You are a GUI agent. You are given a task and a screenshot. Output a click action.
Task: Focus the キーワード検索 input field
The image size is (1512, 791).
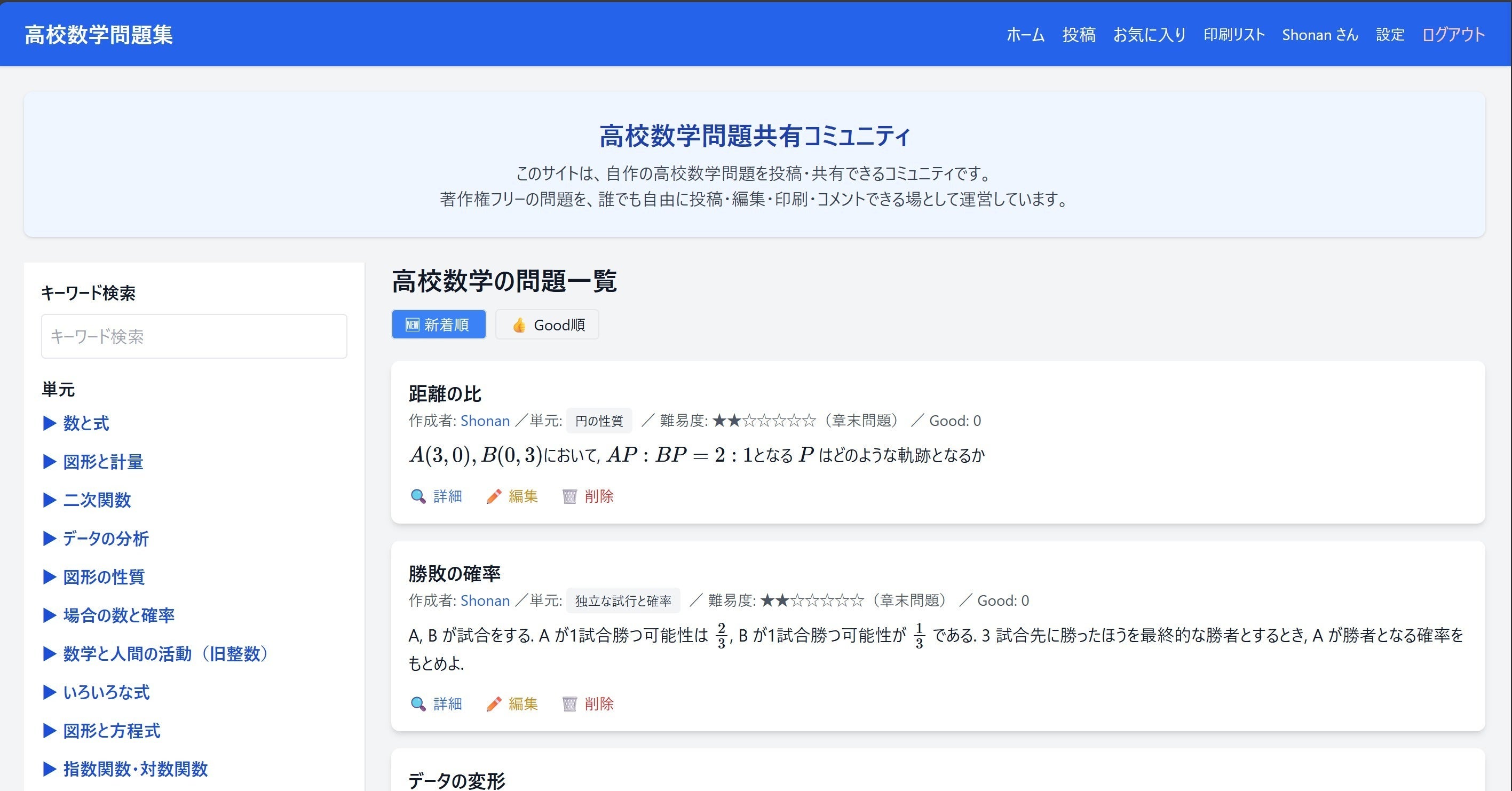pyautogui.click(x=194, y=336)
